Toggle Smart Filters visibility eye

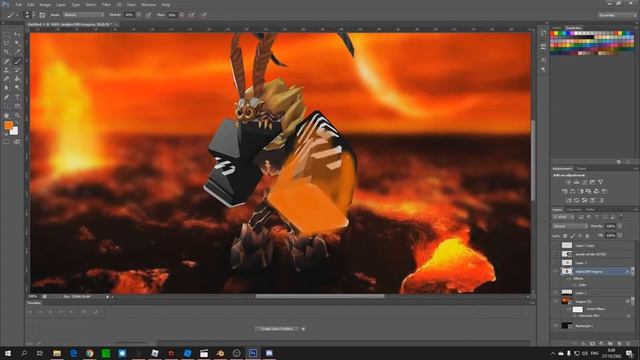(569, 309)
